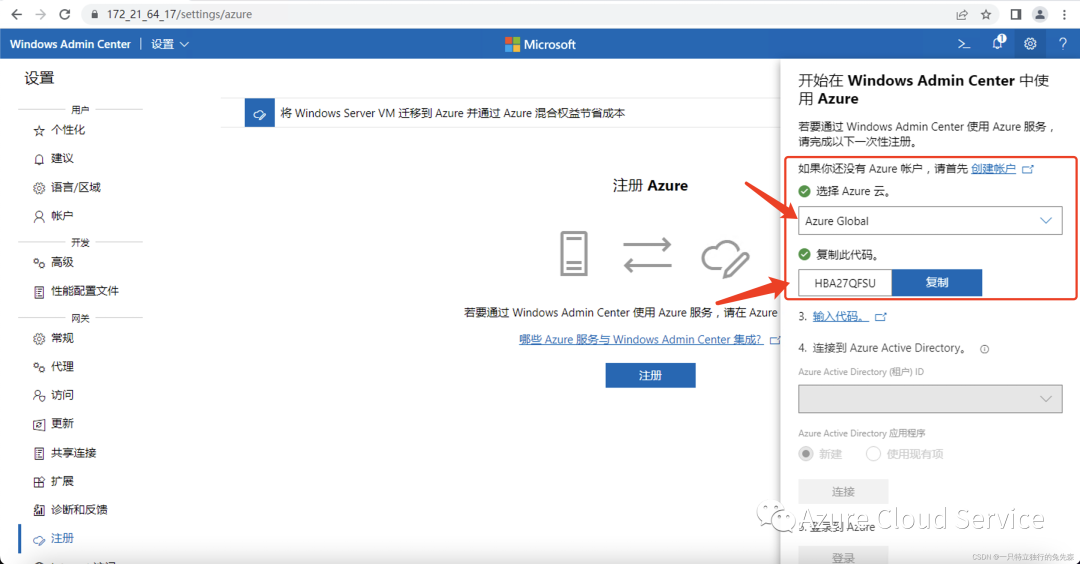Click the info icon beside Azure Active Directory
This screenshot has height=564, width=1080.
(x=984, y=349)
